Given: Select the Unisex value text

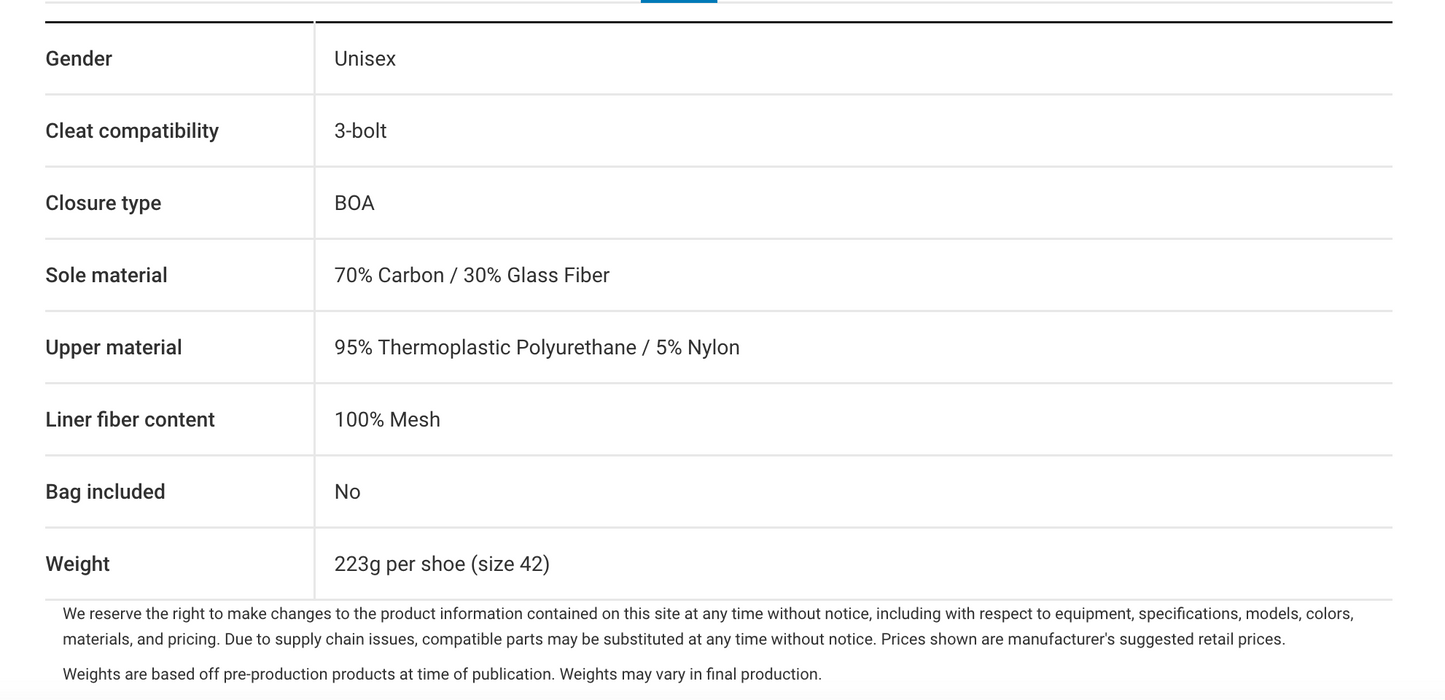Looking at the screenshot, I should point(365,59).
